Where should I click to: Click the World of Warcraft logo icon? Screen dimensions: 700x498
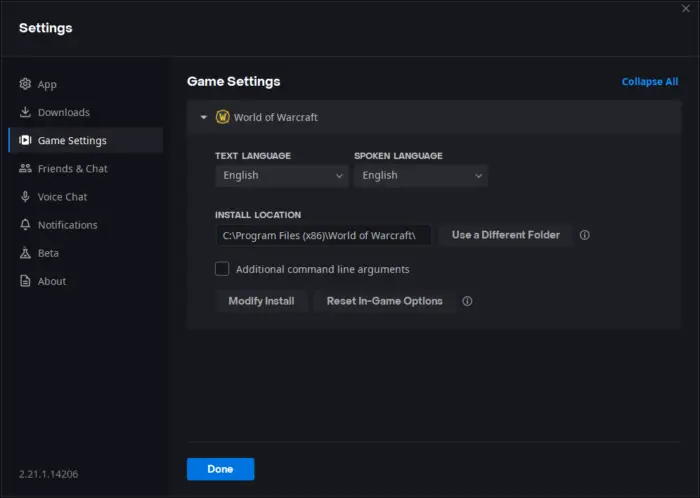[222, 117]
